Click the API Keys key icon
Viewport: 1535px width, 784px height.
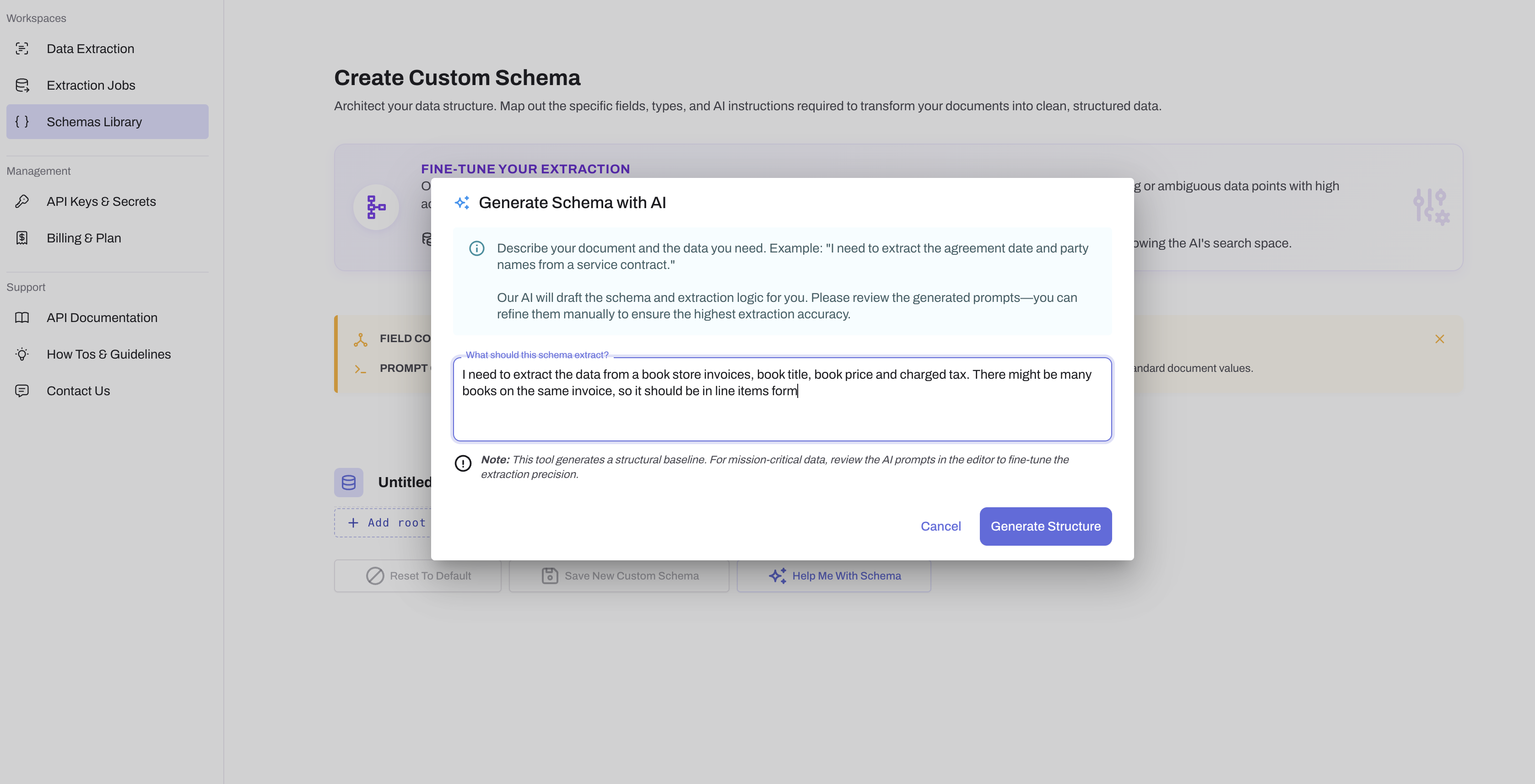(x=22, y=201)
